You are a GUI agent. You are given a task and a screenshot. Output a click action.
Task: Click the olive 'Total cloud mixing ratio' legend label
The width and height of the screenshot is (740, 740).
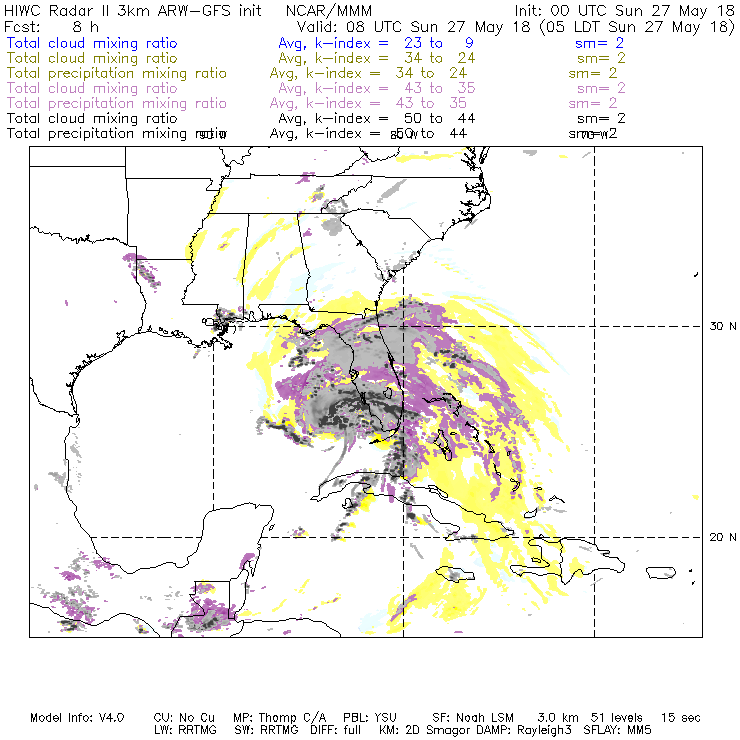point(92,58)
